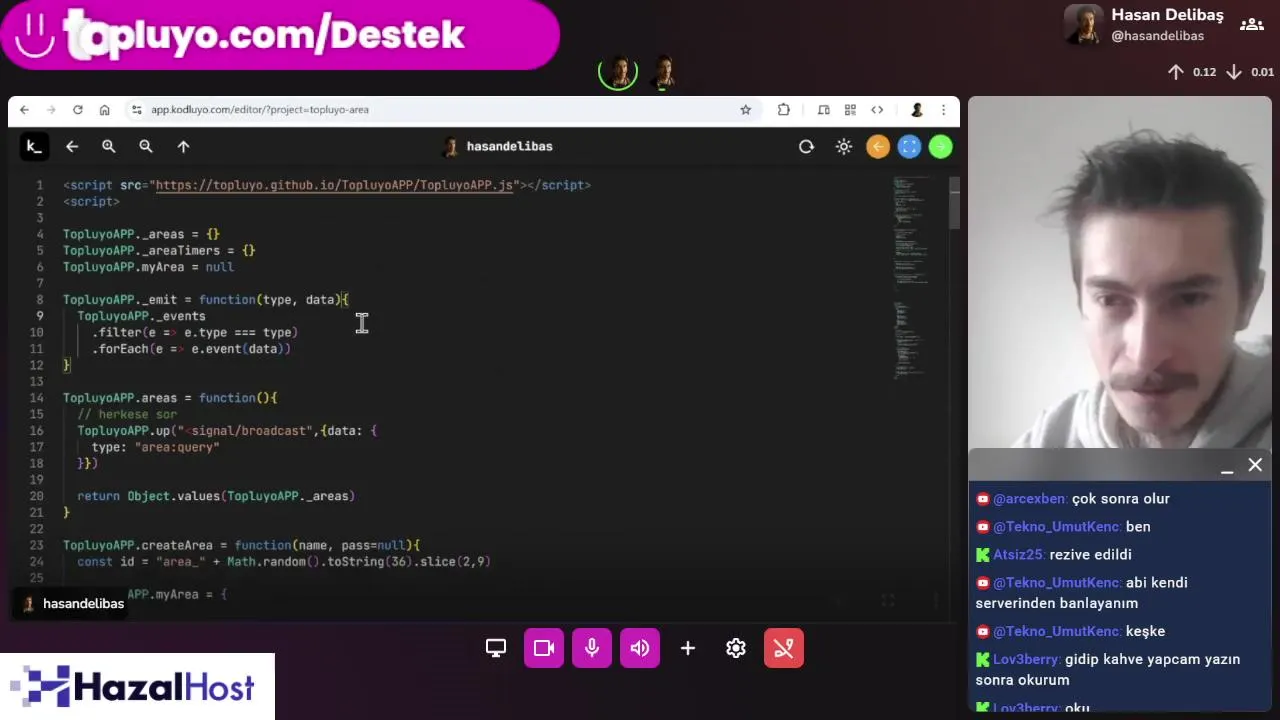This screenshot has height=720, width=1280.
Task: Go back in the browser
Action: (x=24, y=110)
